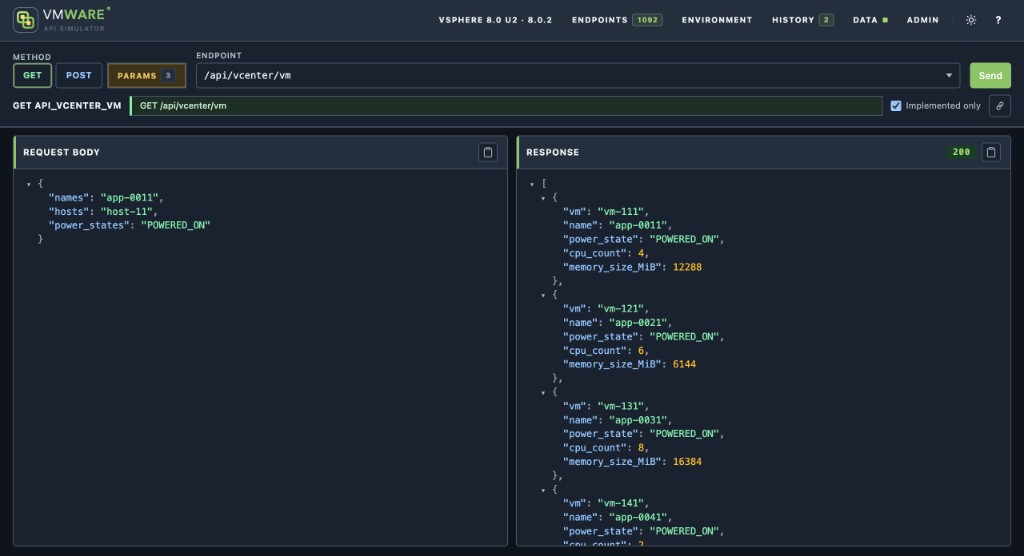Viewport: 1024px width, 556px height.
Task: Click cpu_count value 8 for vm-131
Action: click(641, 448)
